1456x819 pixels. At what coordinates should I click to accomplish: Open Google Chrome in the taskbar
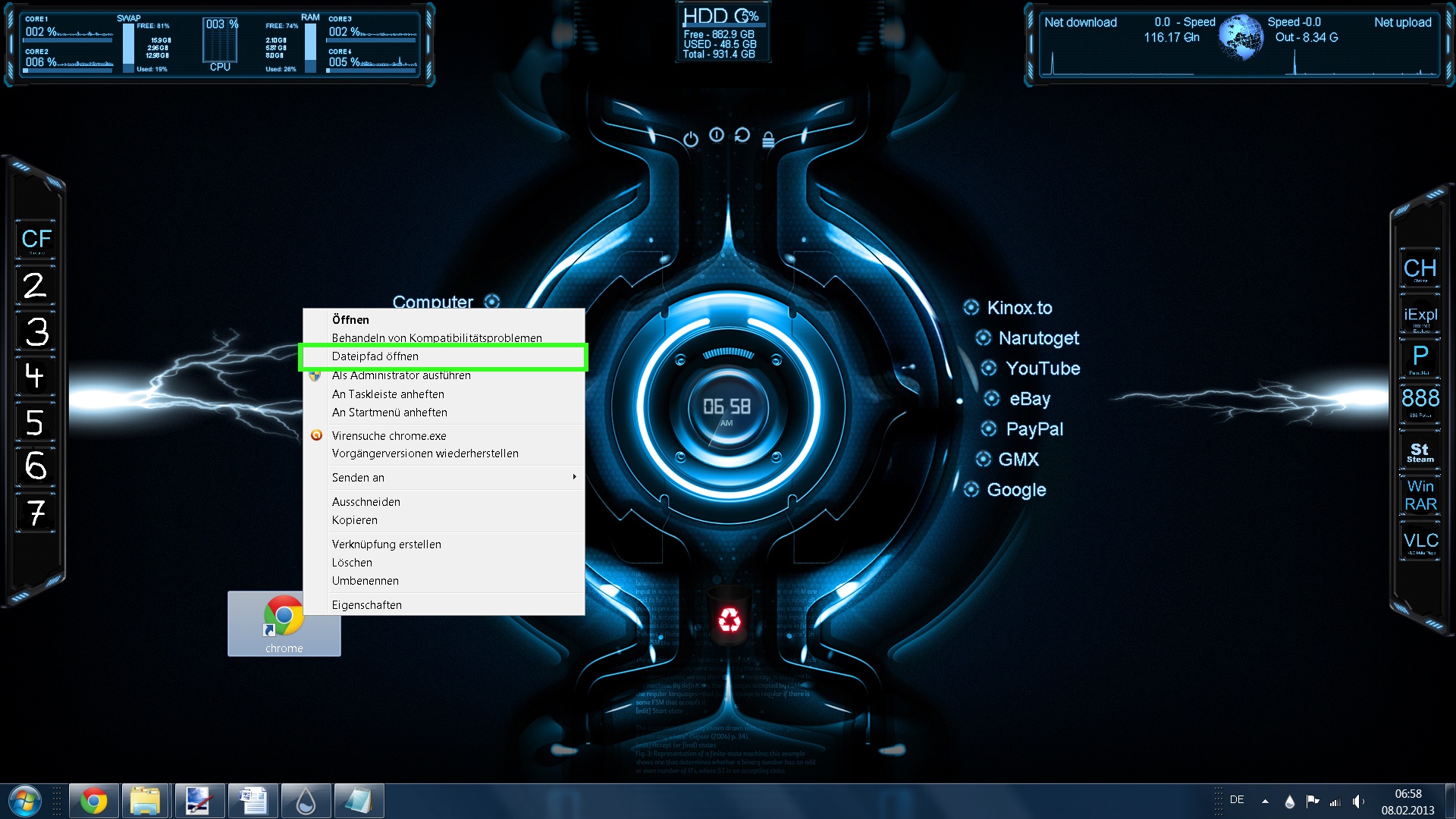click(x=94, y=801)
